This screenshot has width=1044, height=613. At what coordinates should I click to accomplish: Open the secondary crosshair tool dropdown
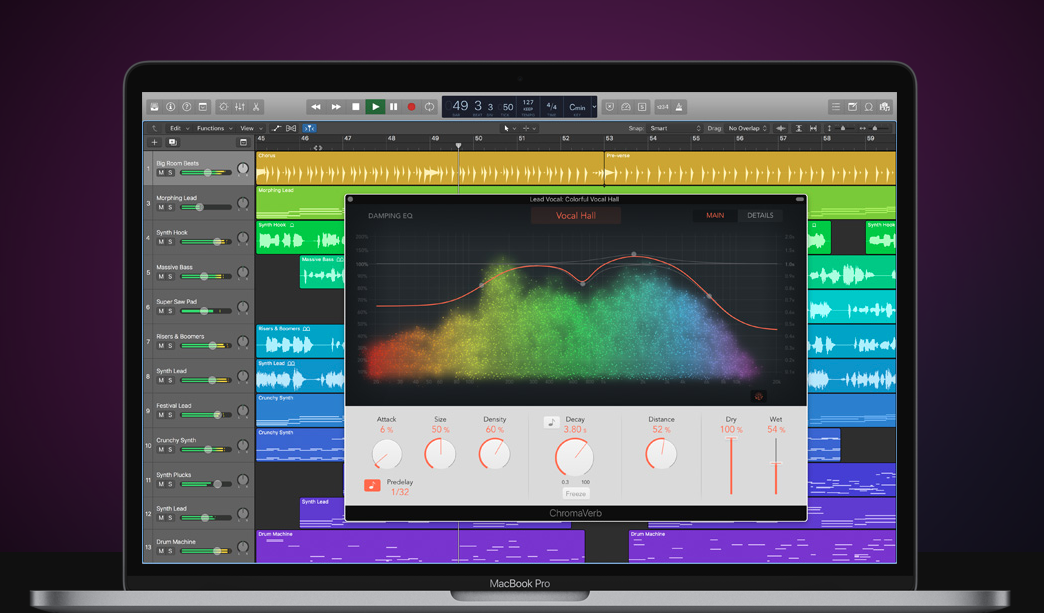pos(529,128)
